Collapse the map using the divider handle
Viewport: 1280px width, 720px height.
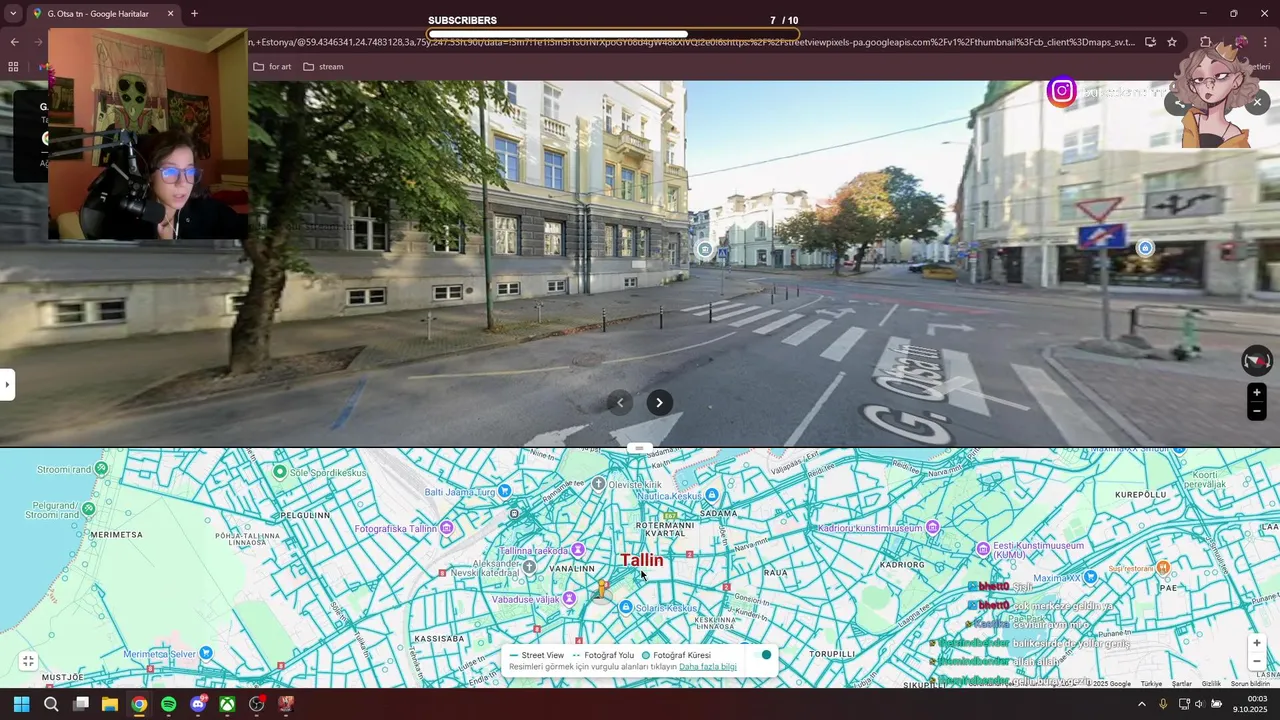[640, 448]
